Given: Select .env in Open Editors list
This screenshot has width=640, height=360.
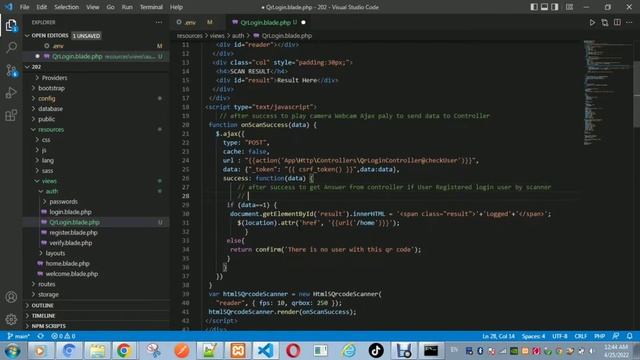Looking at the screenshot, I should tap(96, 46).
